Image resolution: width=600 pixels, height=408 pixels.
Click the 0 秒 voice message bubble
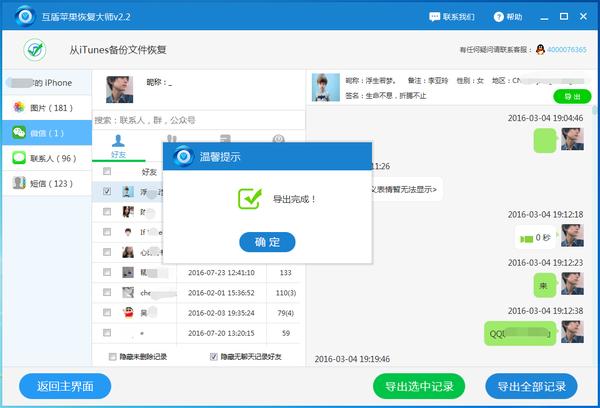pyautogui.click(x=536, y=238)
